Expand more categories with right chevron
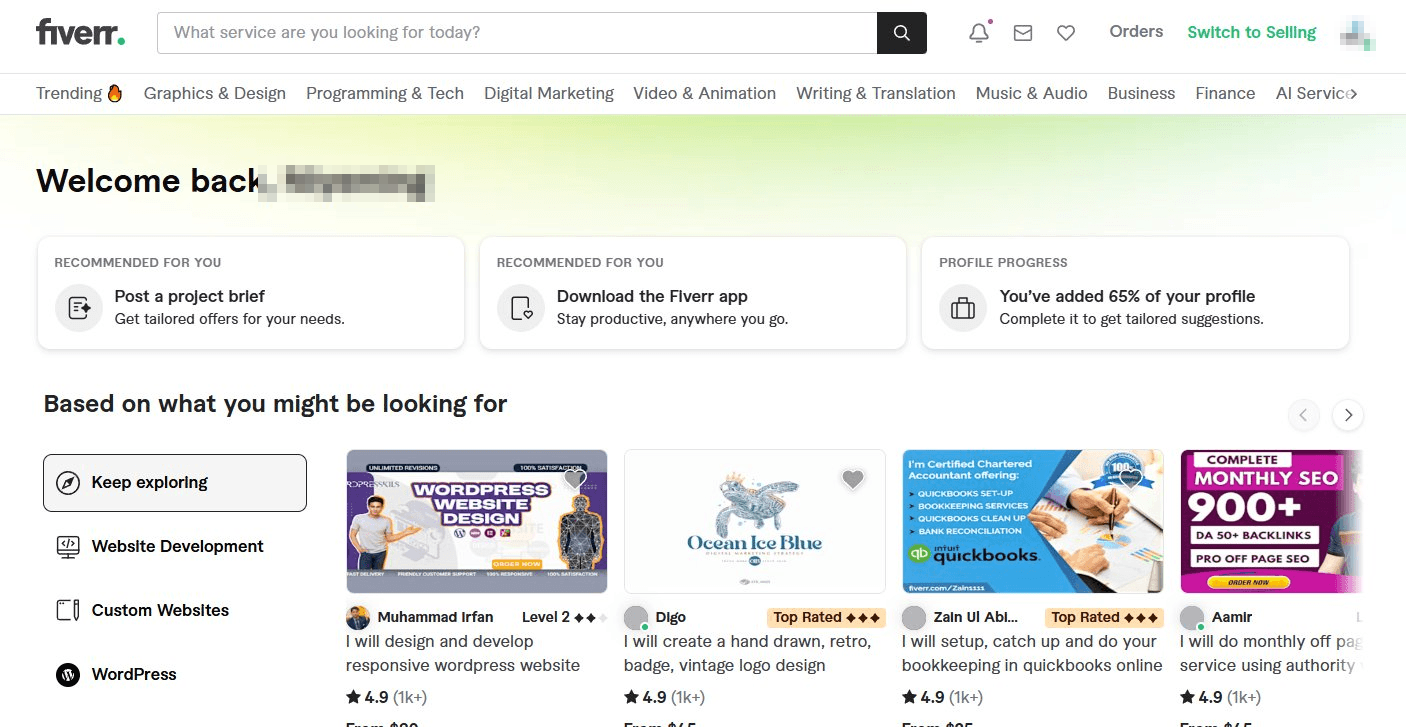Image resolution: width=1406 pixels, height=727 pixels. click(1353, 94)
